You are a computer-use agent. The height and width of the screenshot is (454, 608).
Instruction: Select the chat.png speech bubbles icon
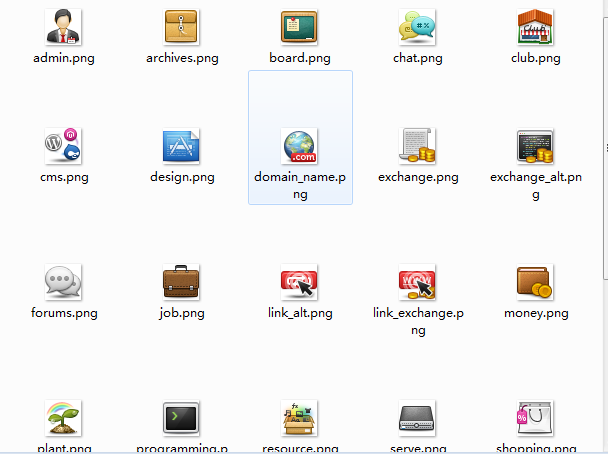(417, 27)
